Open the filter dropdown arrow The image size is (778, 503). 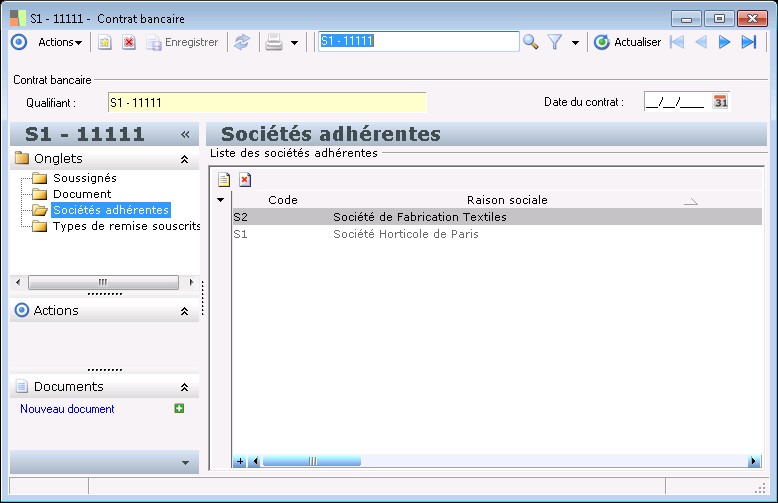coord(575,43)
